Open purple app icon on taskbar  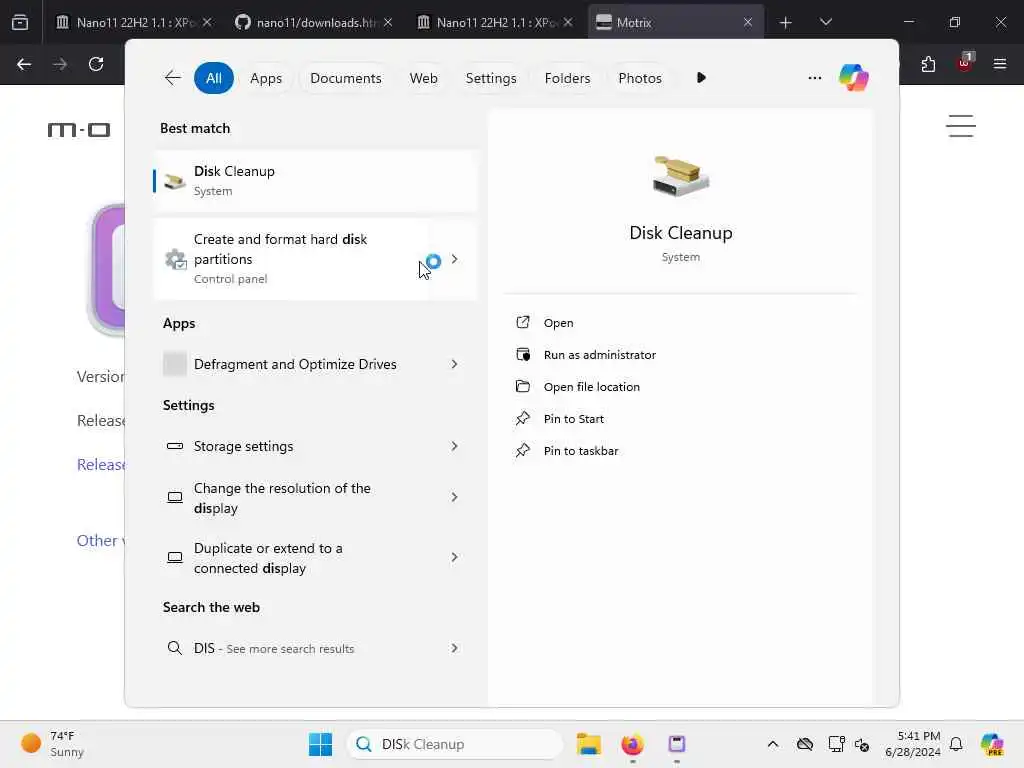[x=677, y=744]
